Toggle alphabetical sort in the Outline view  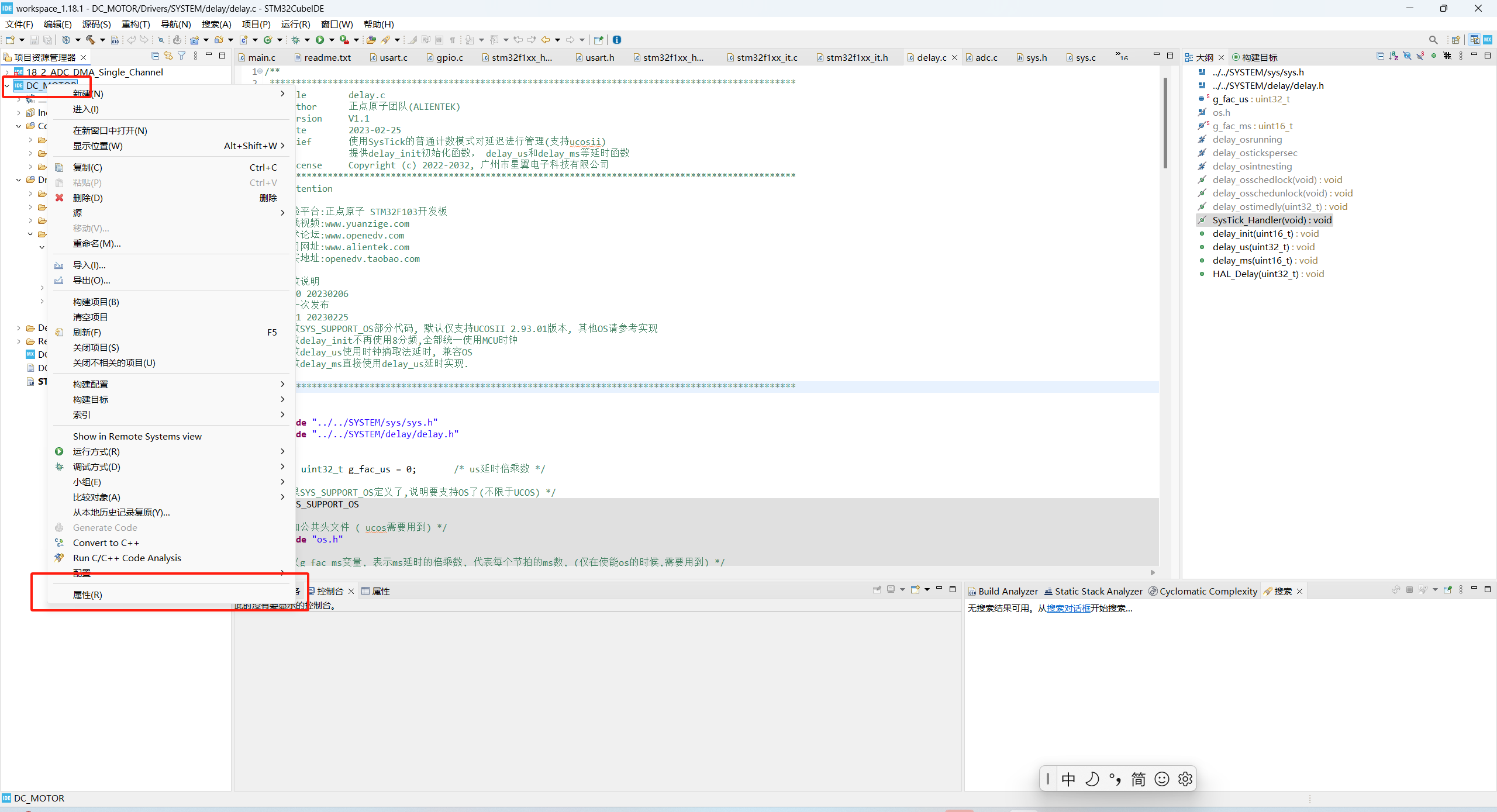coord(1393,56)
